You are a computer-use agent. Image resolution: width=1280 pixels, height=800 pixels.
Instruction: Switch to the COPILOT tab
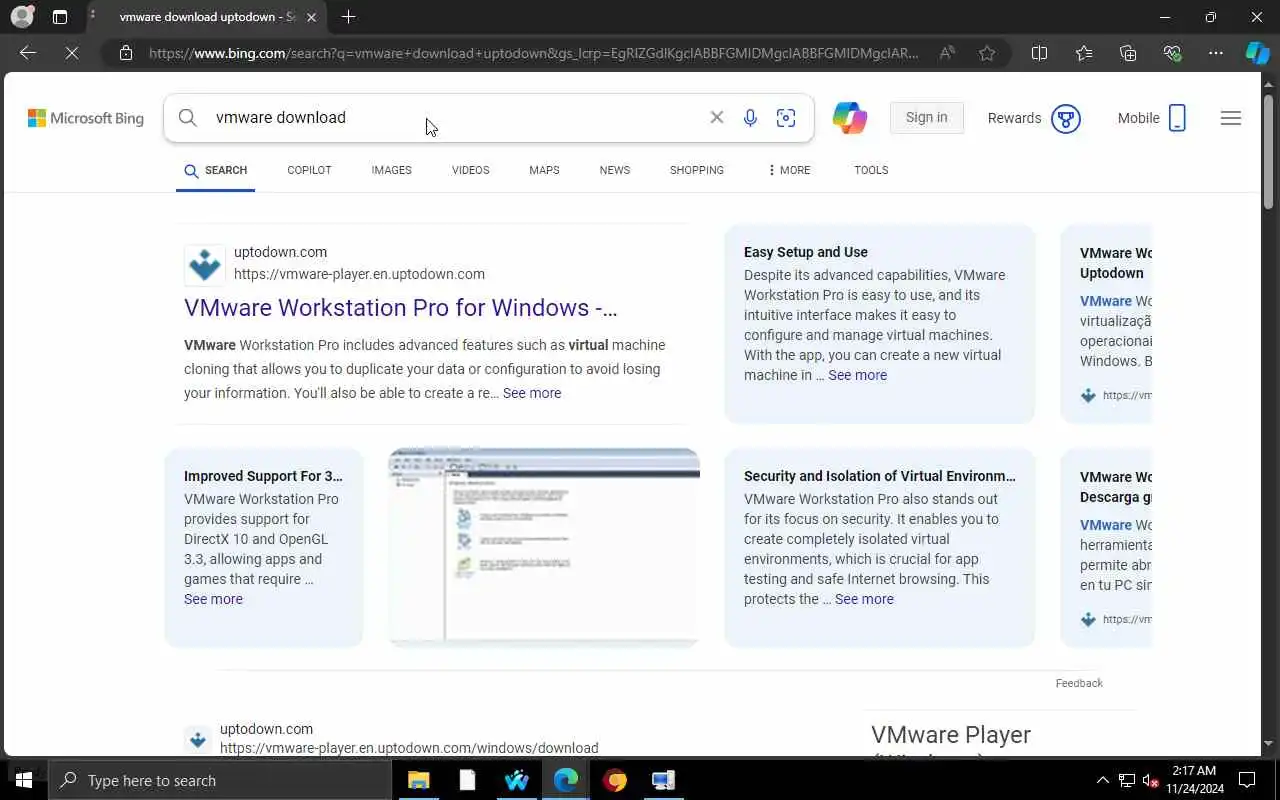click(x=309, y=170)
